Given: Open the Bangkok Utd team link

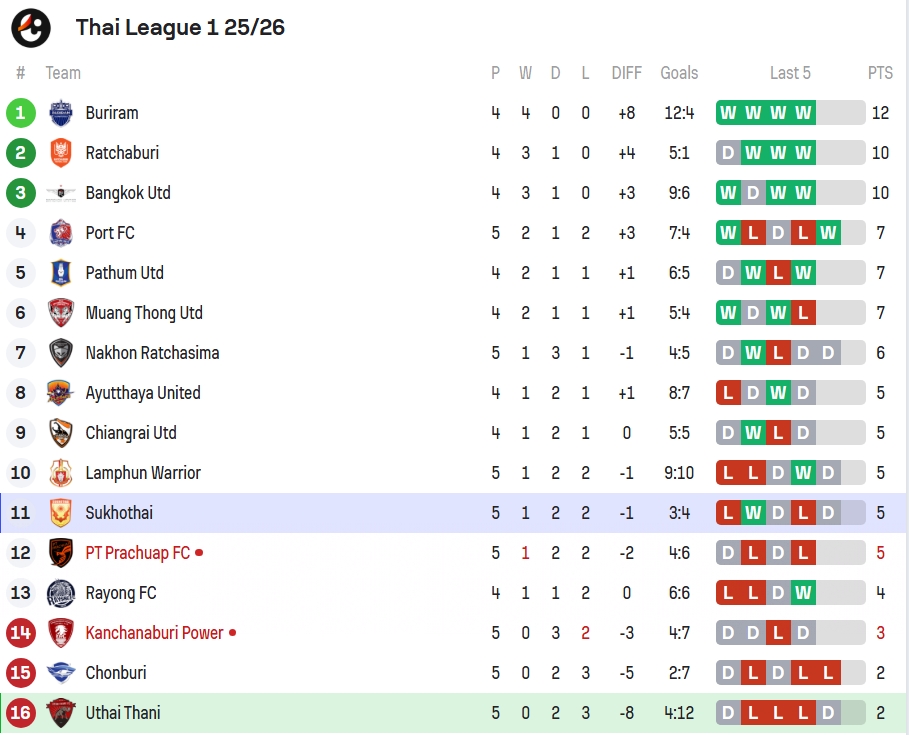Looking at the screenshot, I should (128, 193).
